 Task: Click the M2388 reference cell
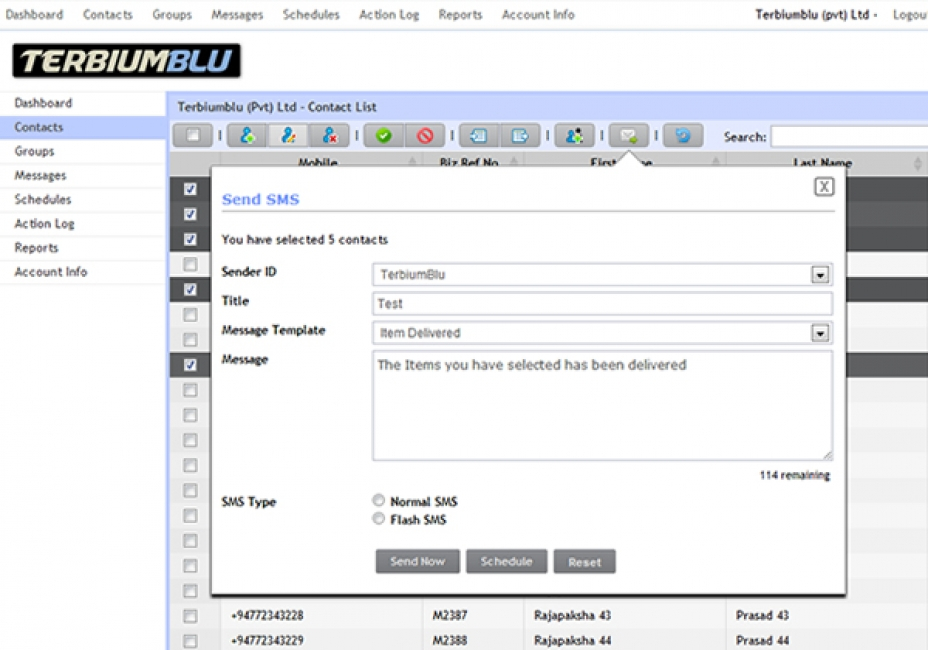[x=449, y=641]
